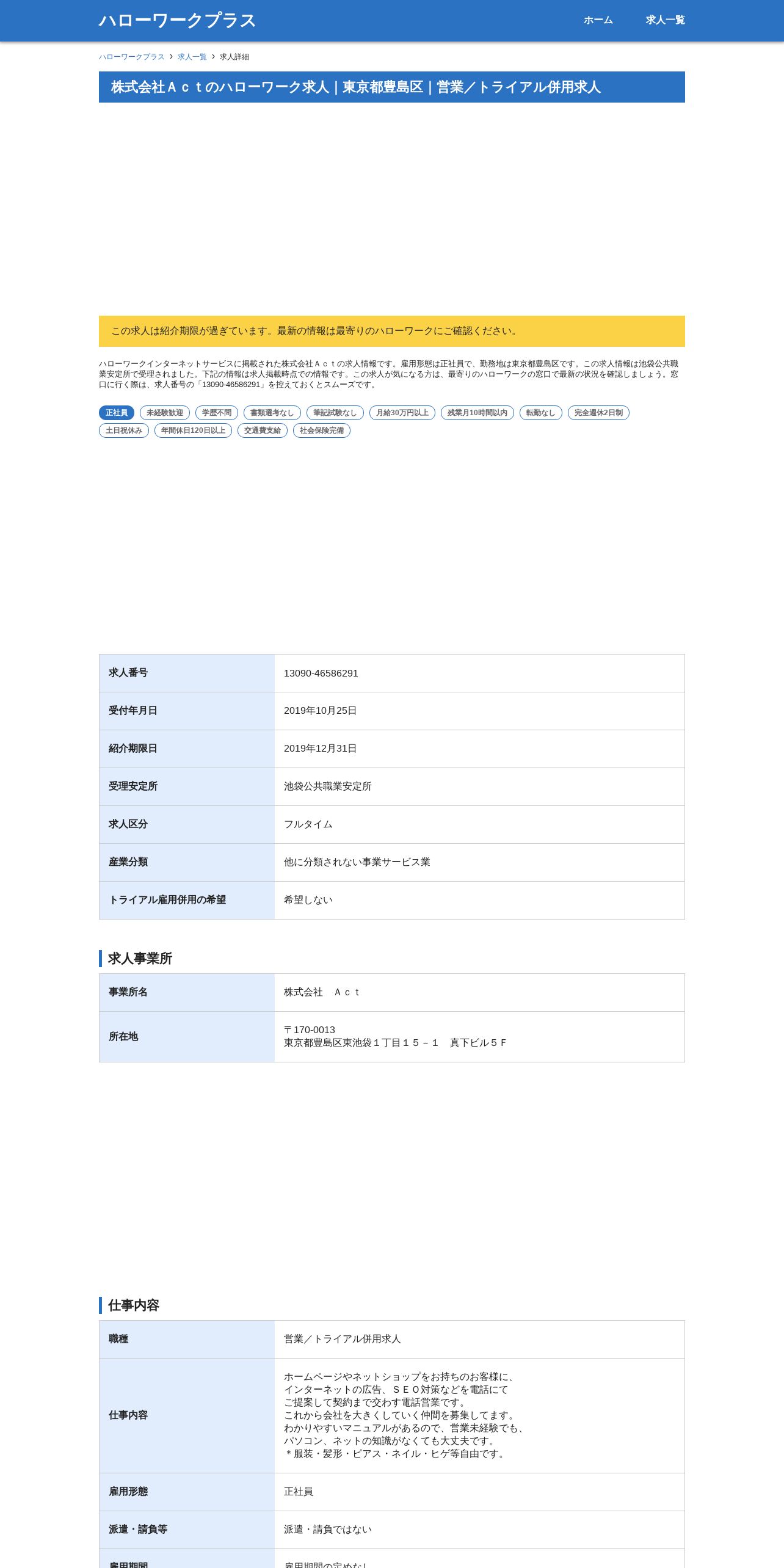Click the 未経験歓迎 tag
The height and width of the screenshot is (1568, 784).
pos(165,413)
